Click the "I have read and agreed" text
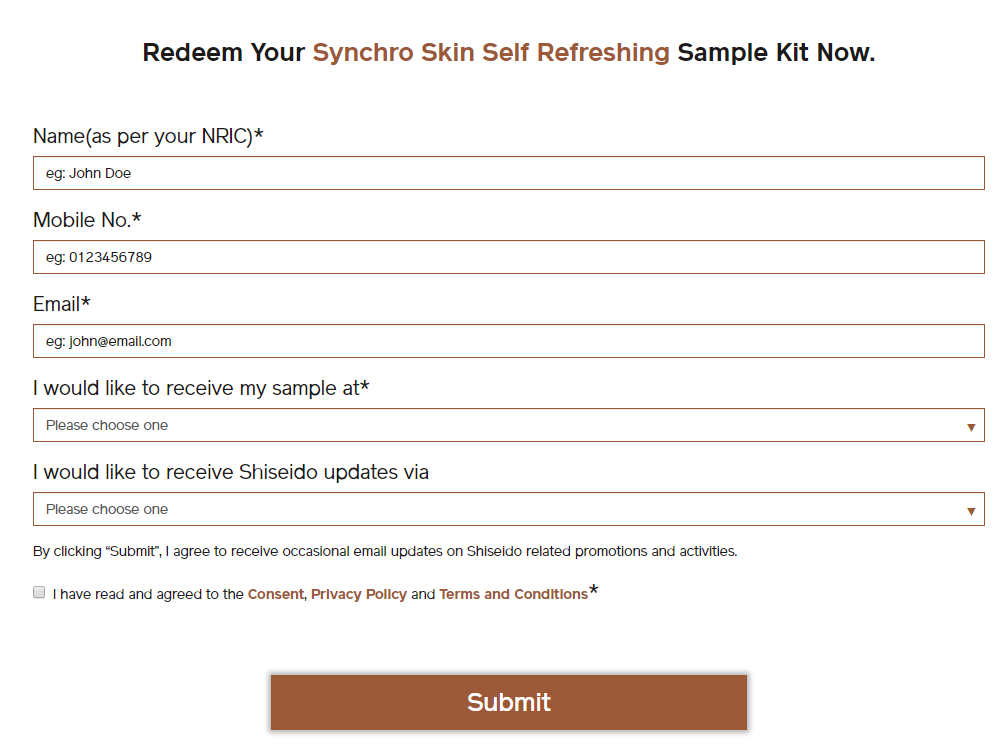Screen dimensions: 1006x749 tap(148, 594)
